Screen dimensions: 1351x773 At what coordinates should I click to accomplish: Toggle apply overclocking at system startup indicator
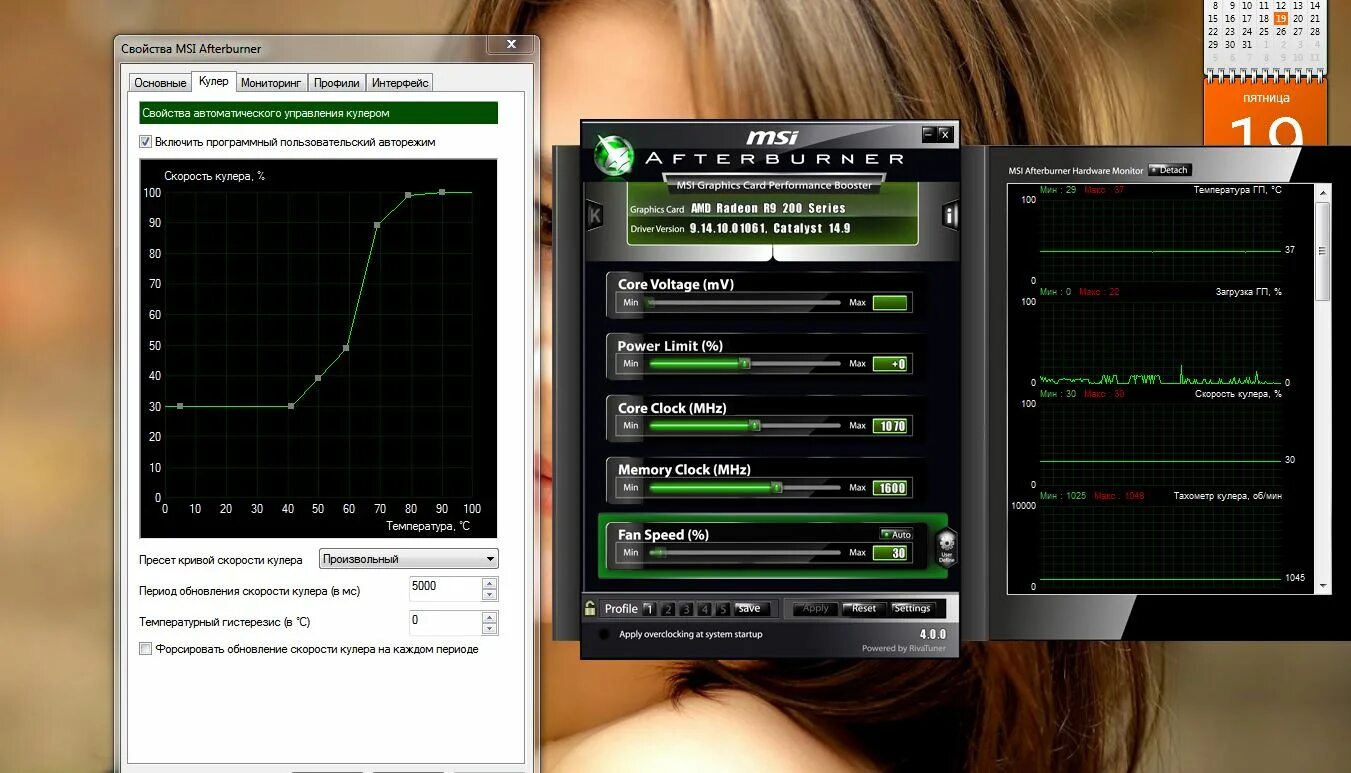[x=604, y=634]
